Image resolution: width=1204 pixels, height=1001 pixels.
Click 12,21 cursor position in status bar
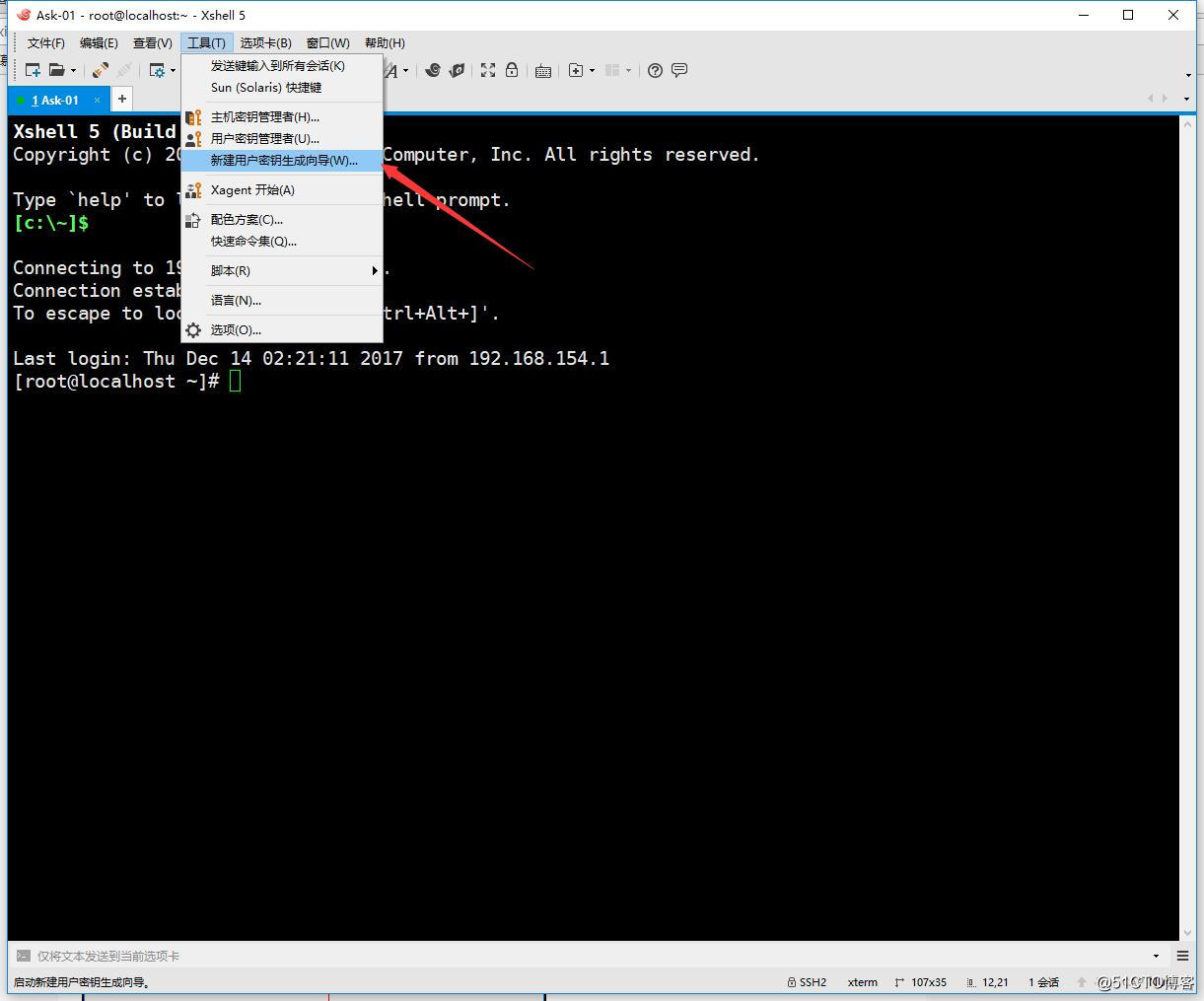988,982
